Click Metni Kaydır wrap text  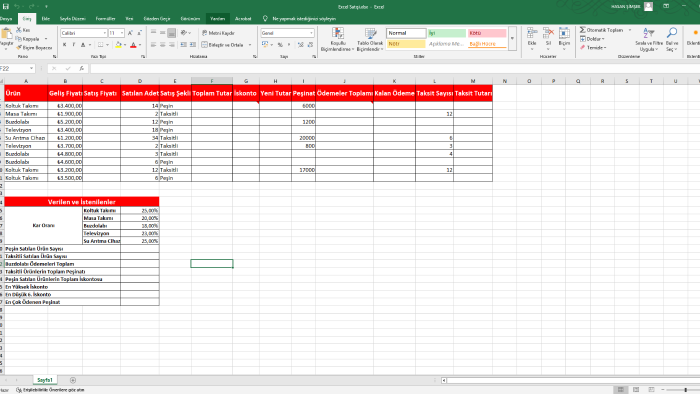(218, 33)
